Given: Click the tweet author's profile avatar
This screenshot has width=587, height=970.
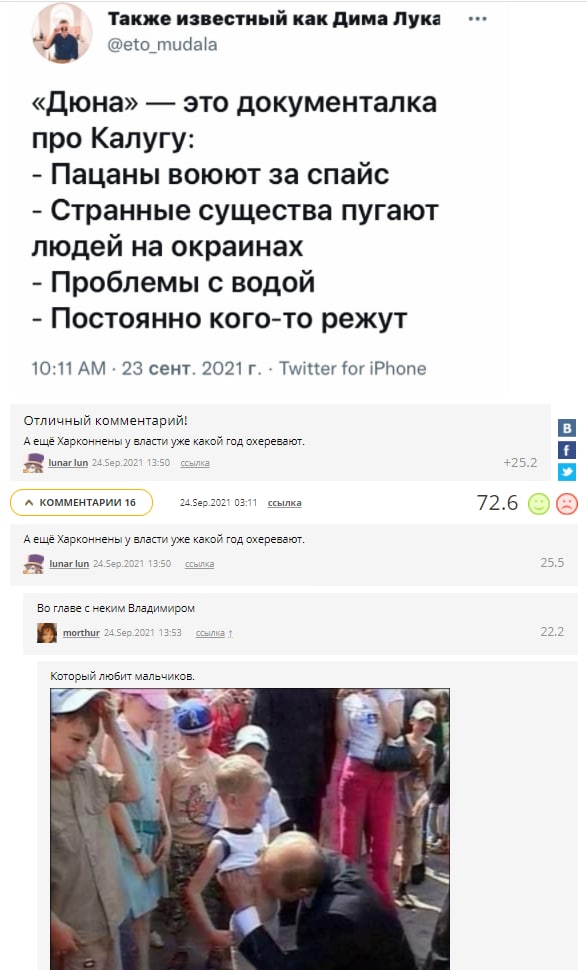Looking at the screenshot, I should click(62, 33).
